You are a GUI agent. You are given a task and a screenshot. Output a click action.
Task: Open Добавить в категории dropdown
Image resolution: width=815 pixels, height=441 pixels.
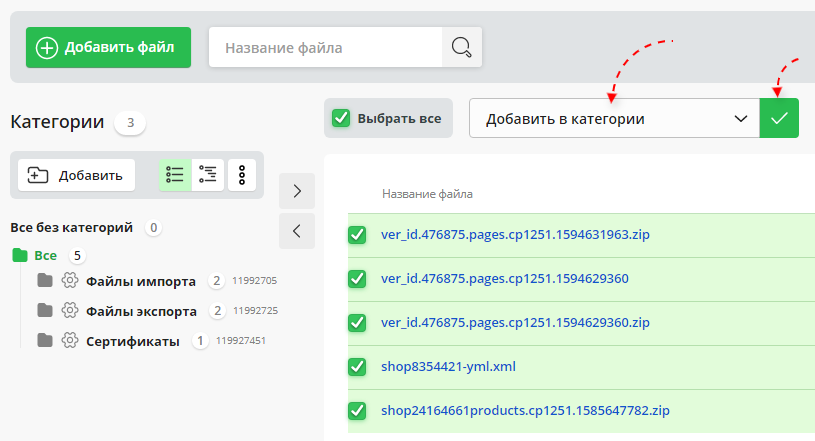point(614,118)
